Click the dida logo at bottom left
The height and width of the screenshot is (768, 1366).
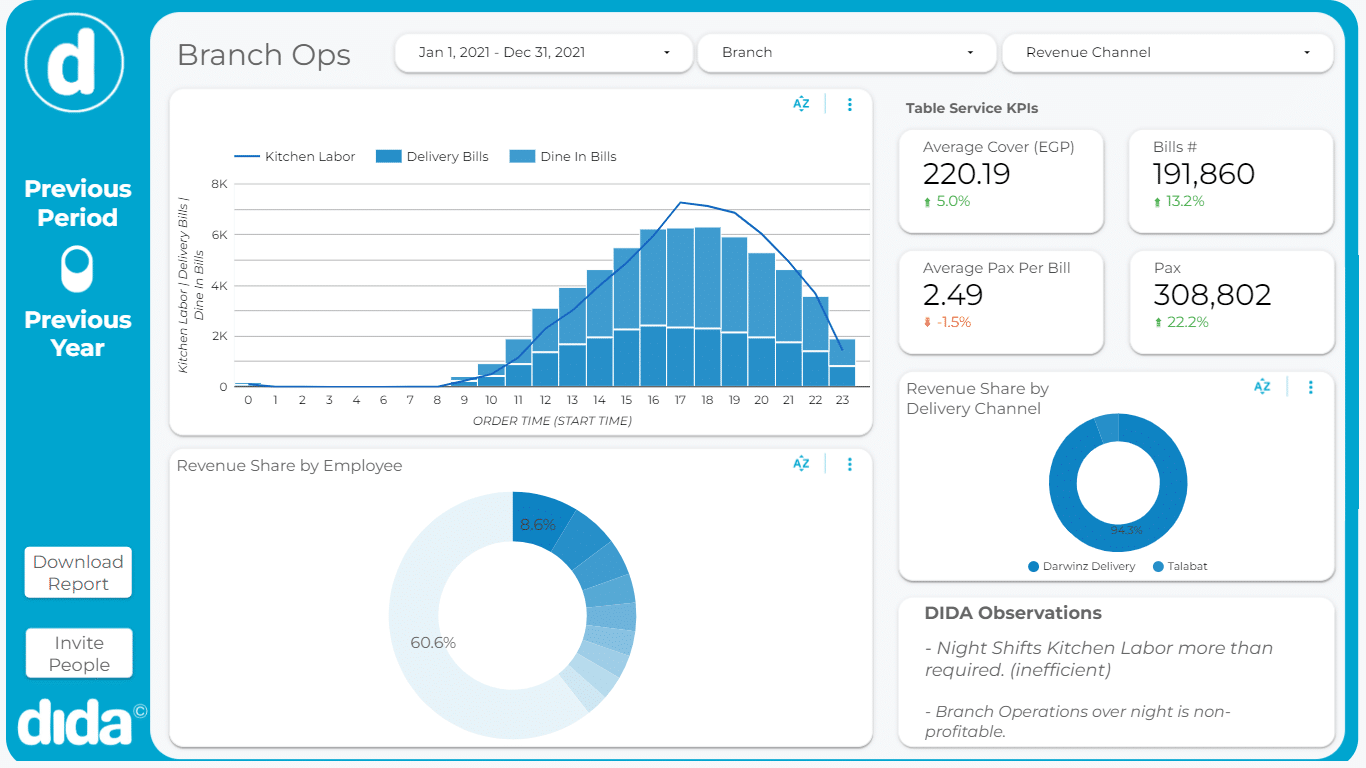[x=77, y=722]
